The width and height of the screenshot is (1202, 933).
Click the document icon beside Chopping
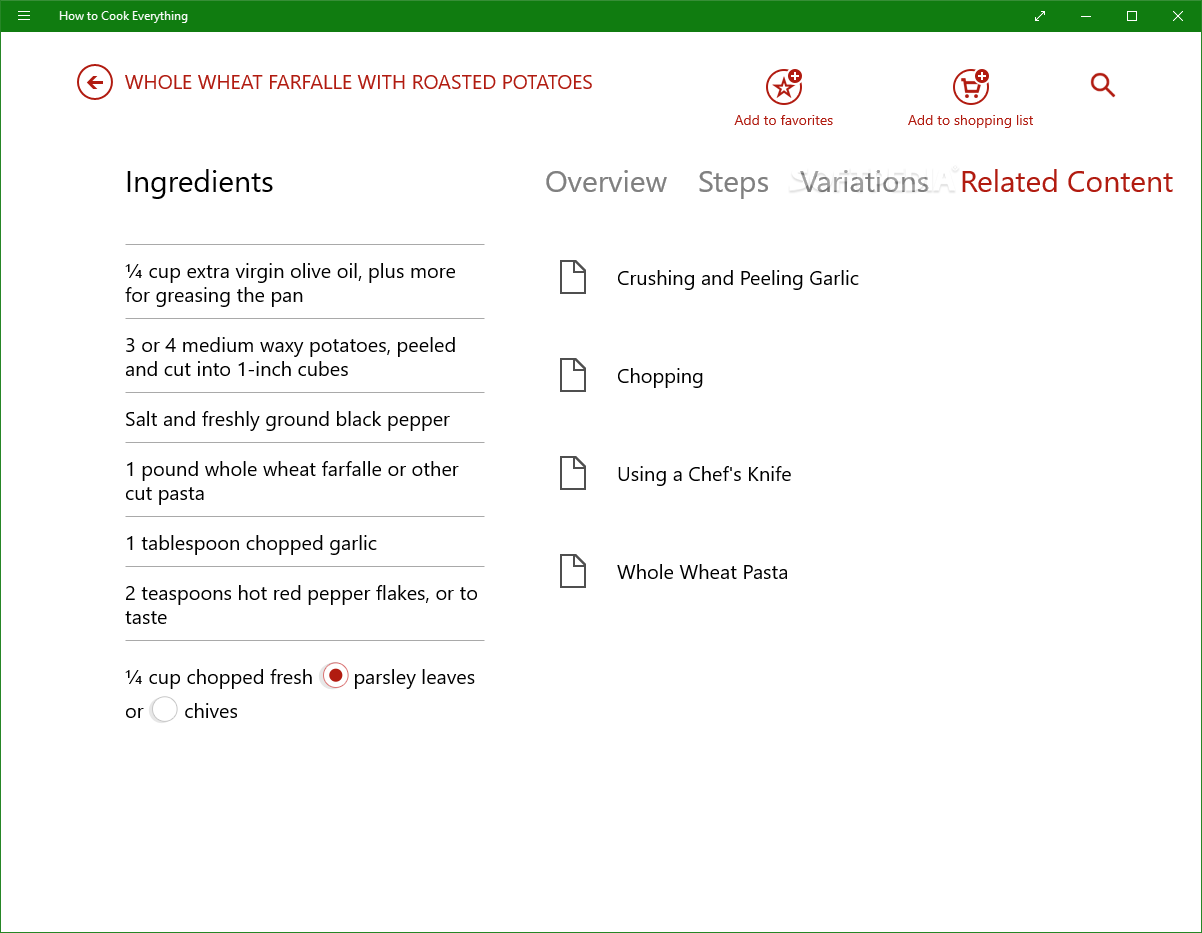[572, 375]
